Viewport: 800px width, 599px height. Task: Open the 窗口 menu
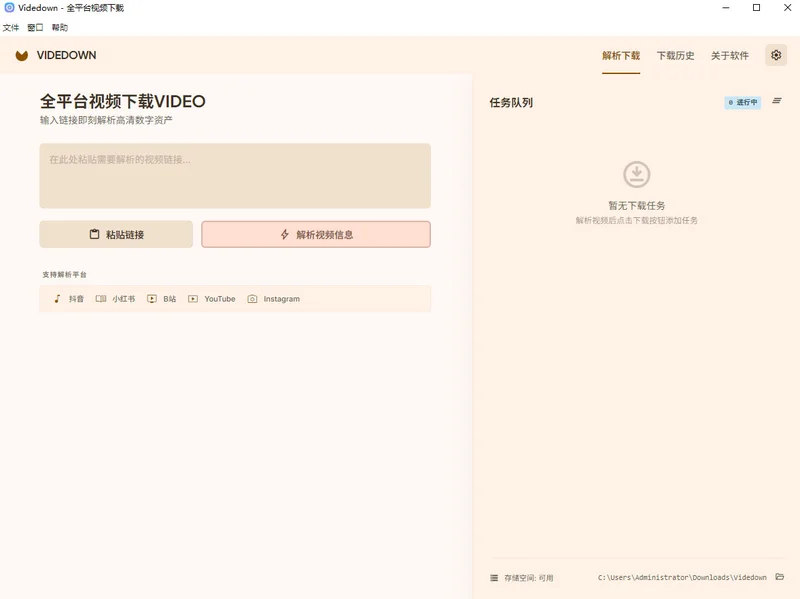point(35,28)
